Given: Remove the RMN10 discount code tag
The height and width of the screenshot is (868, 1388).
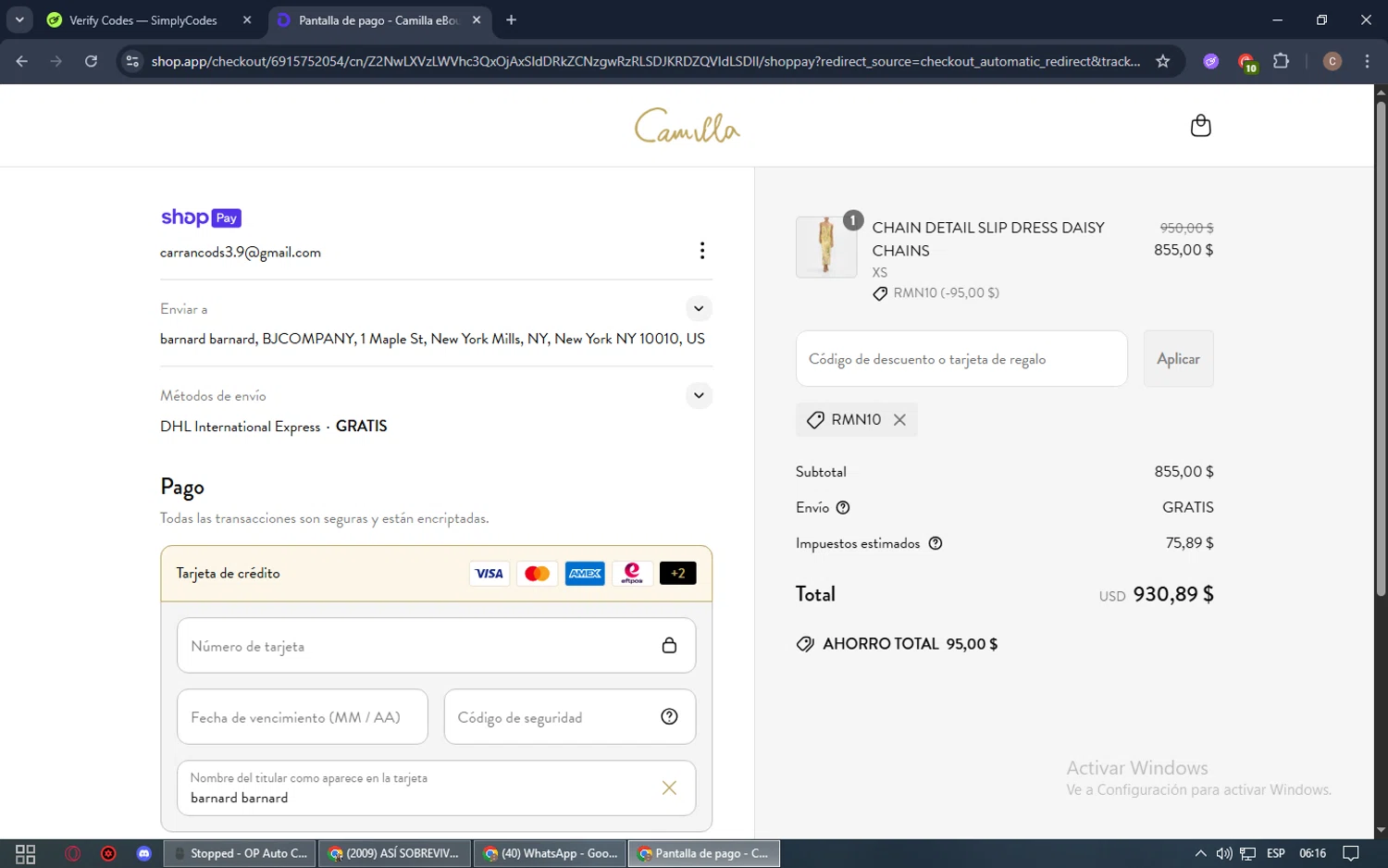Looking at the screenshot, I should (x=899, y=420).
